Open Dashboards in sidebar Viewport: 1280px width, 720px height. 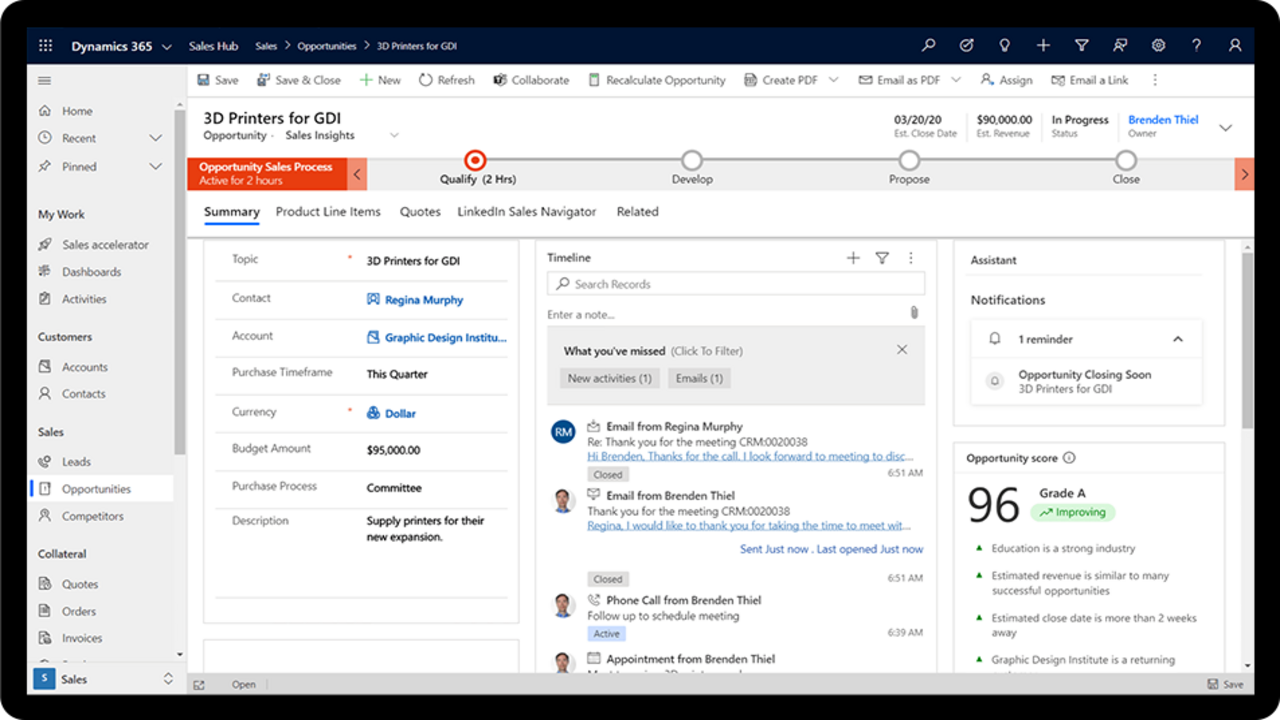(x=91, y=272)
